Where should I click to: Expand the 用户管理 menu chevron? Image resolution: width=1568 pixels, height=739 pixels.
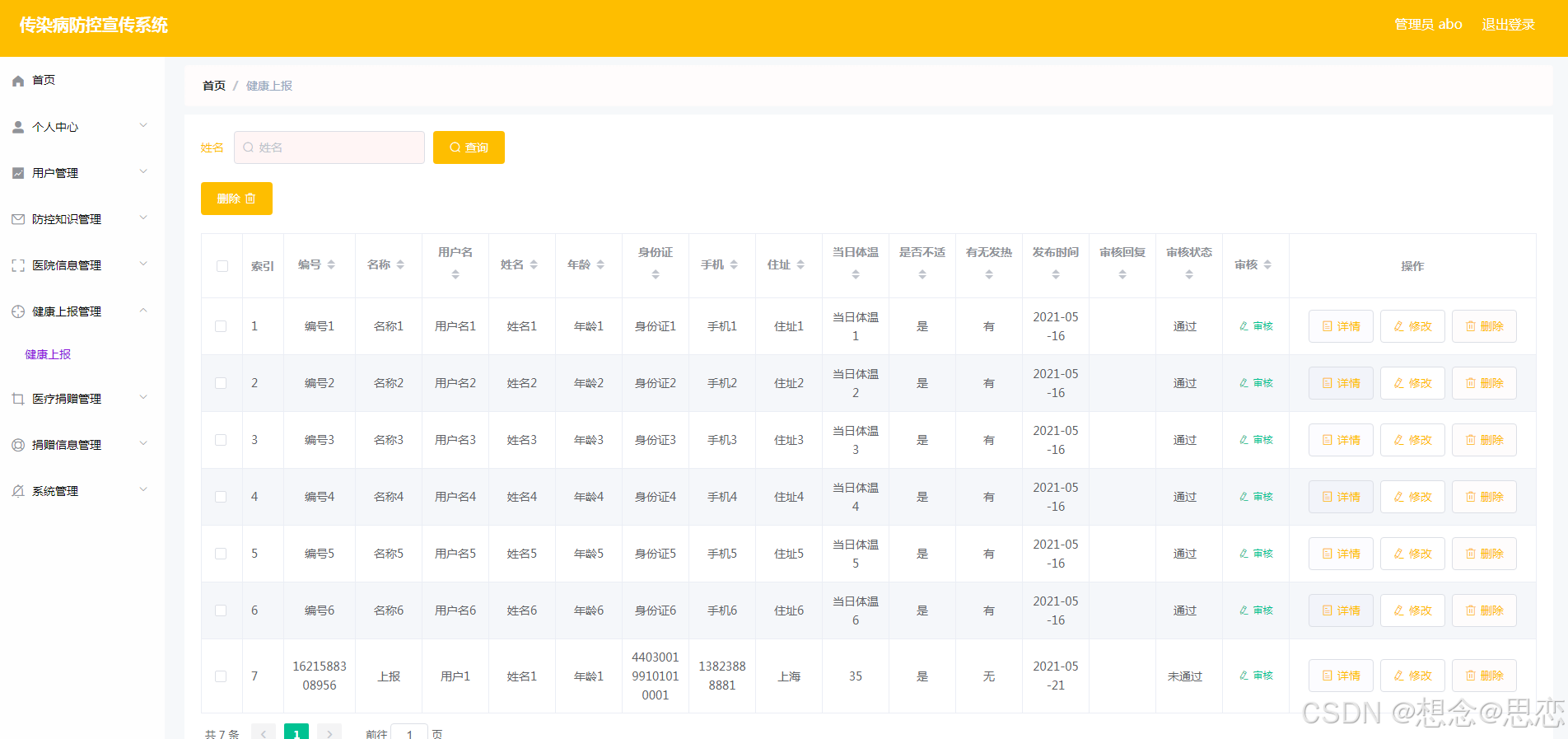click(143, 172)
